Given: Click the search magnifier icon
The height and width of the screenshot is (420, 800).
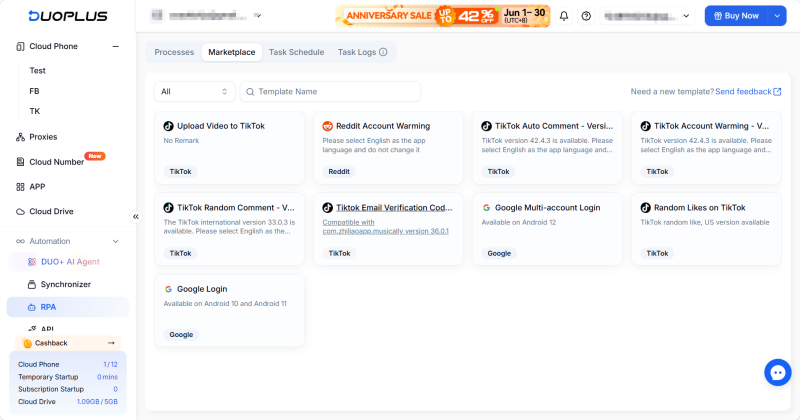Looking at the screenshot, I should (x=250, y=92).
